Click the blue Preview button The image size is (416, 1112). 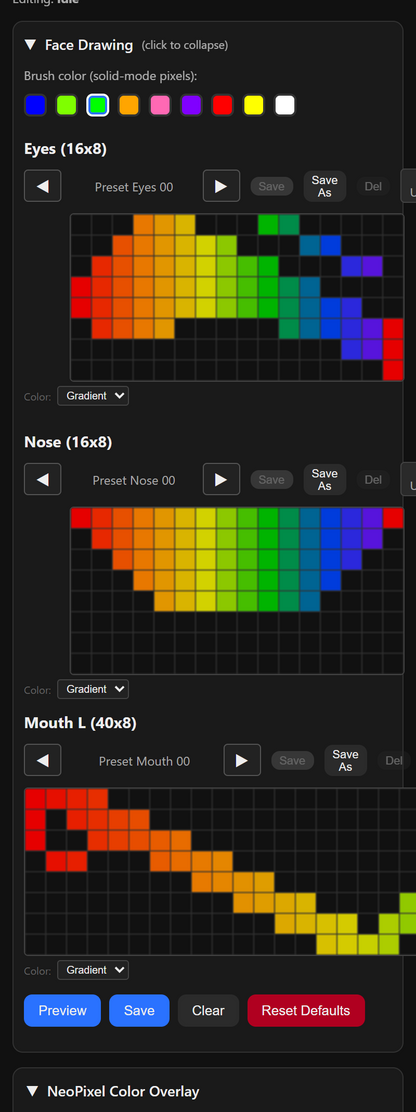(62, 1011)
